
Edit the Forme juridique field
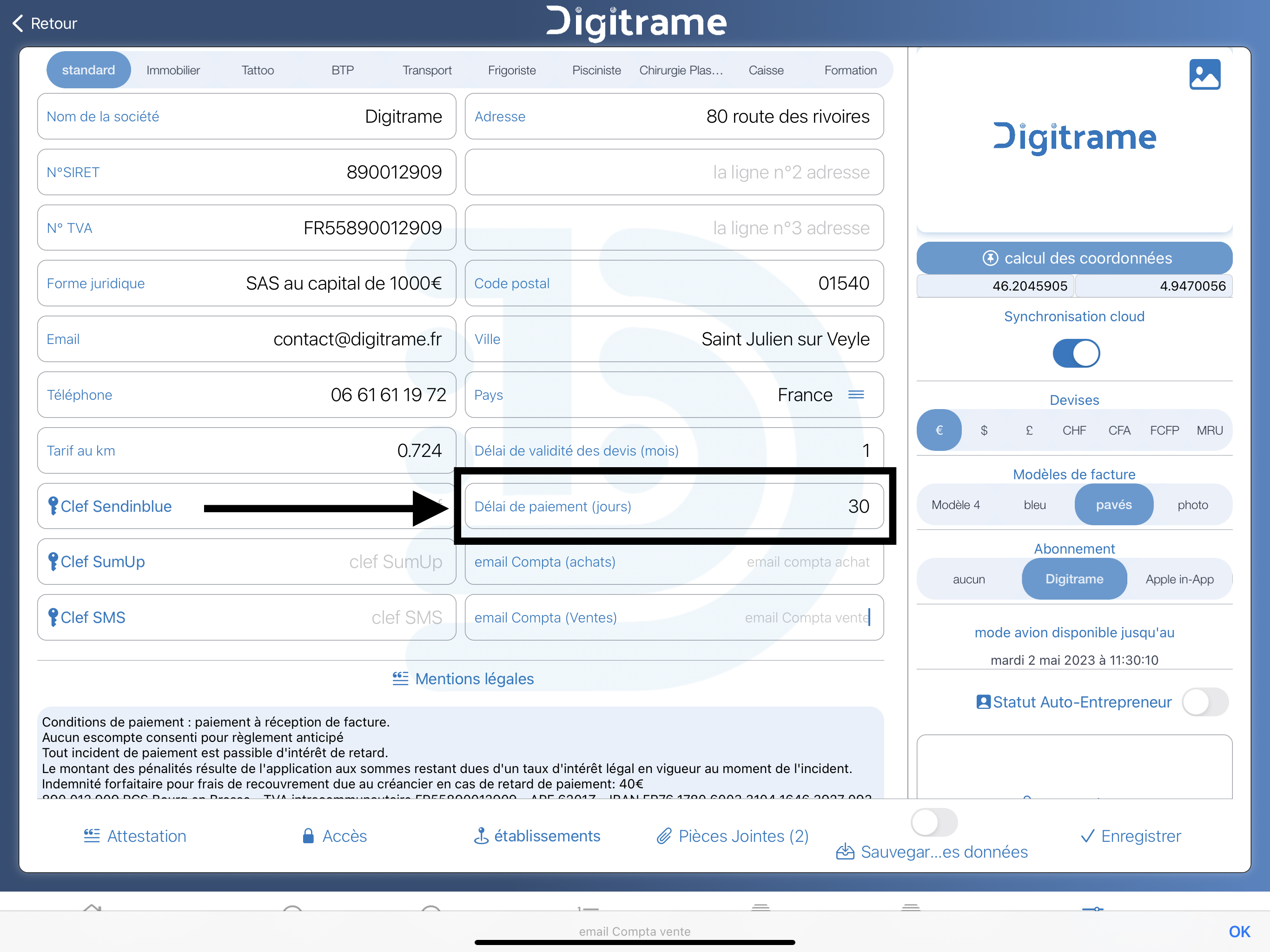247,284
